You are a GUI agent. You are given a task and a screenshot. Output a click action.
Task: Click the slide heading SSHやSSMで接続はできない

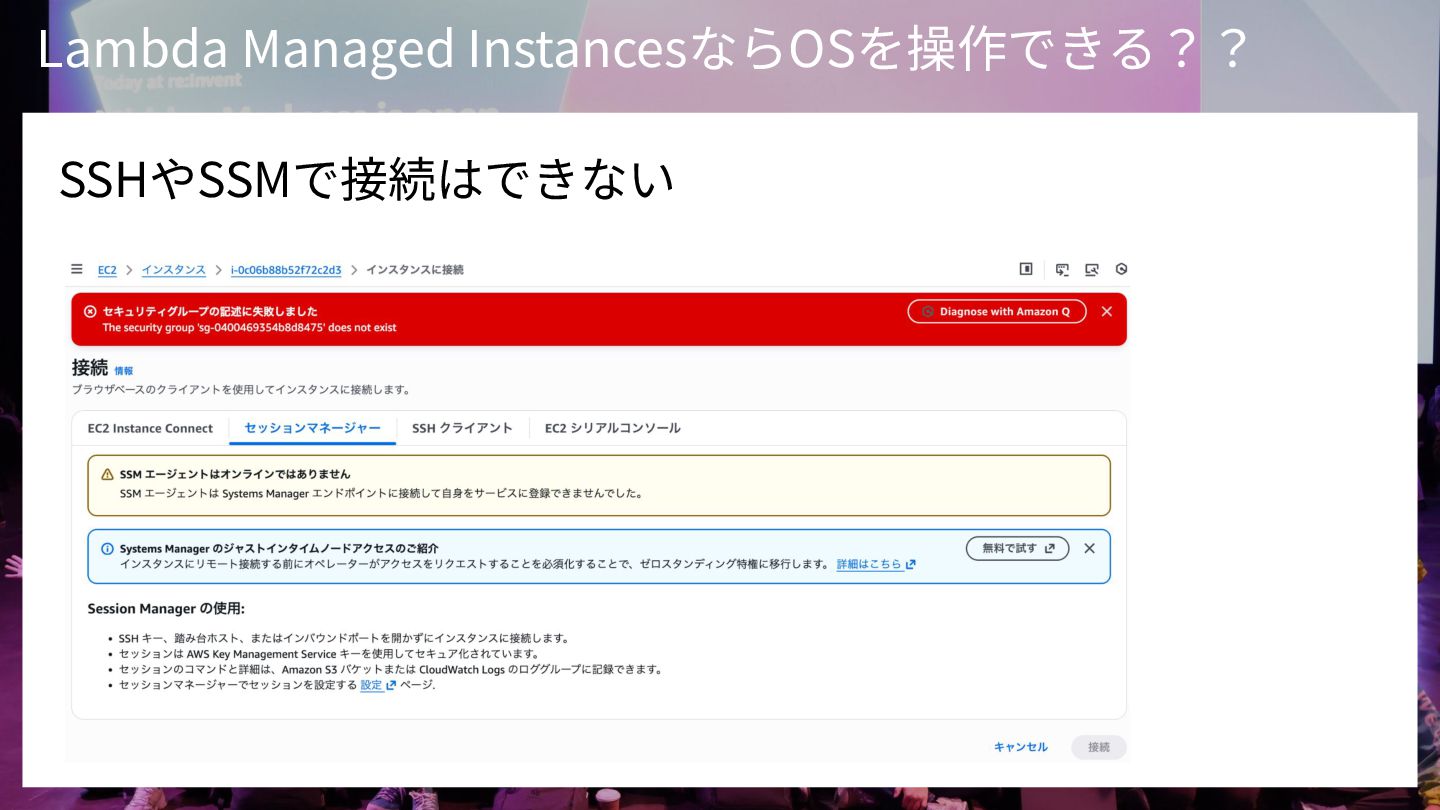[367, 179]
